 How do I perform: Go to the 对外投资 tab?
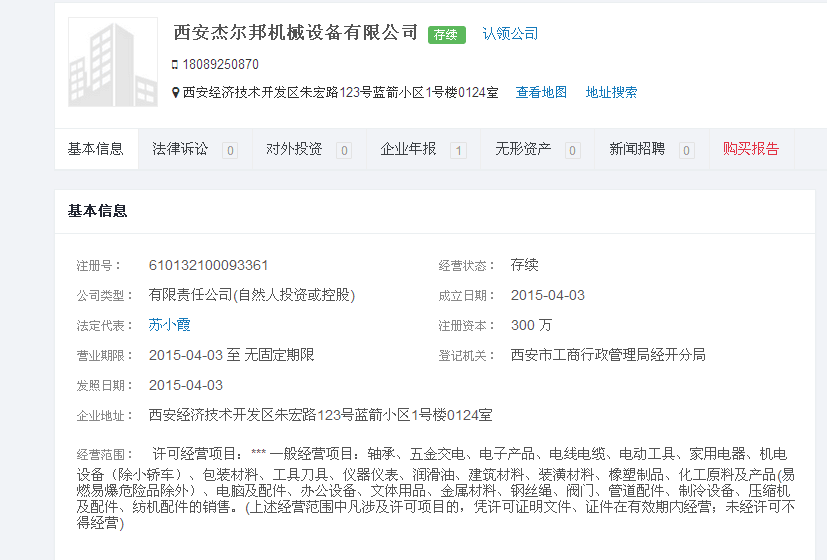294,149
